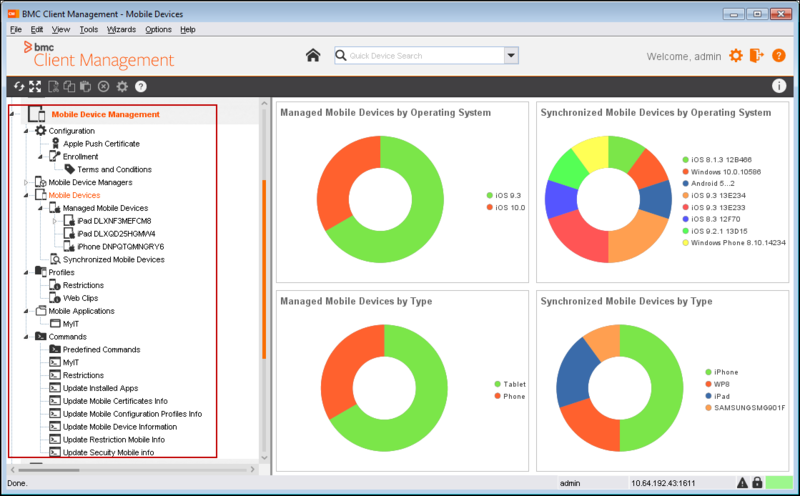The image size is (800, 496).
Task: Expand the Mobile Device Managers node
Action: tap(26, 182)
